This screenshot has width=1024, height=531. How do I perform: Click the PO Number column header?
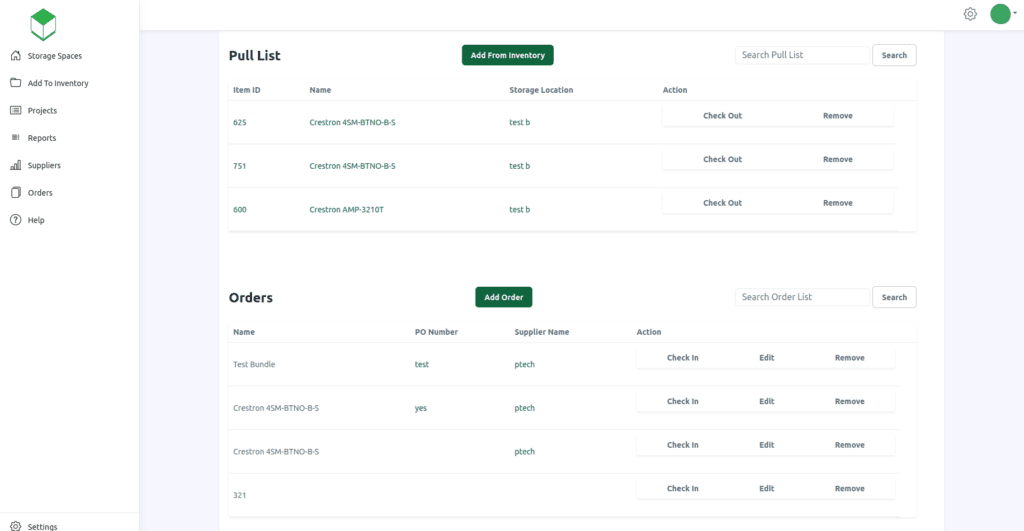pyautogui.click(x=436, y=332)
